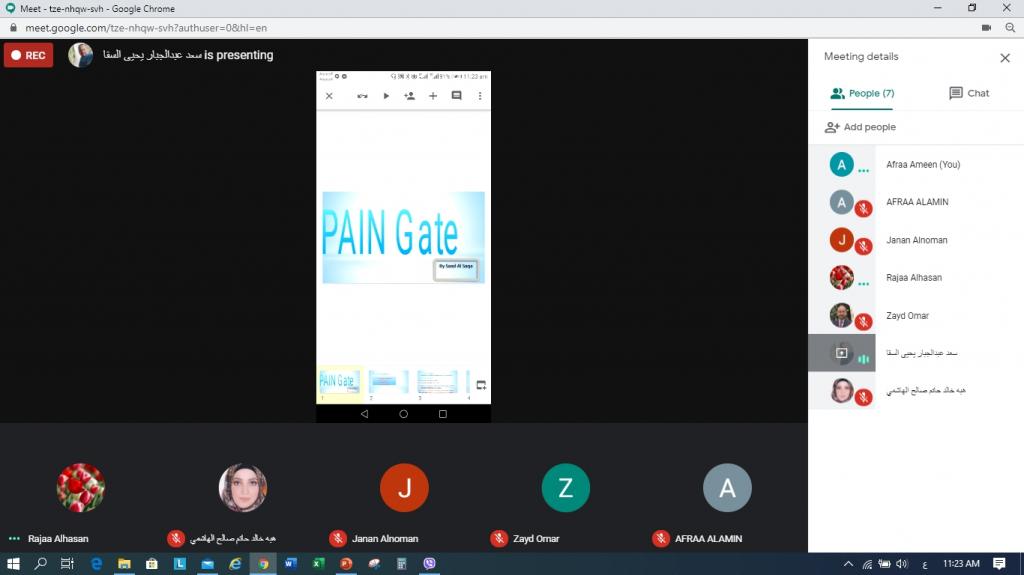Image resolution: width=1024 pixels, height=575 pixels.
Task: Click camera icon in Chrome address bar
Action: coord(986,28)
